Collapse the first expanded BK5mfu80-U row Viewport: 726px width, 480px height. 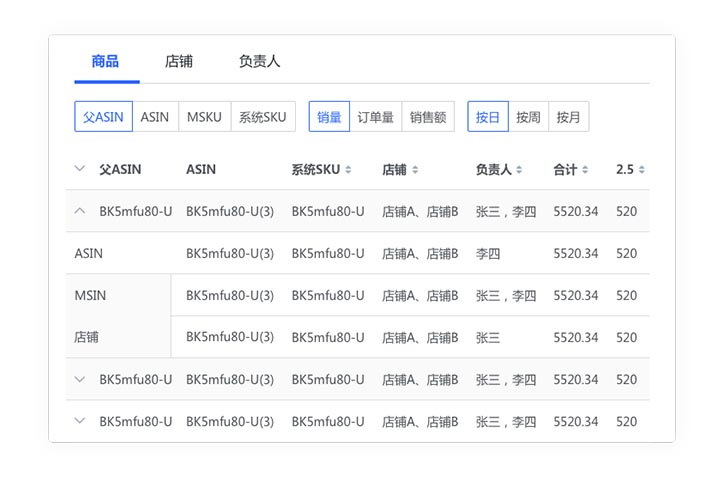80,211
